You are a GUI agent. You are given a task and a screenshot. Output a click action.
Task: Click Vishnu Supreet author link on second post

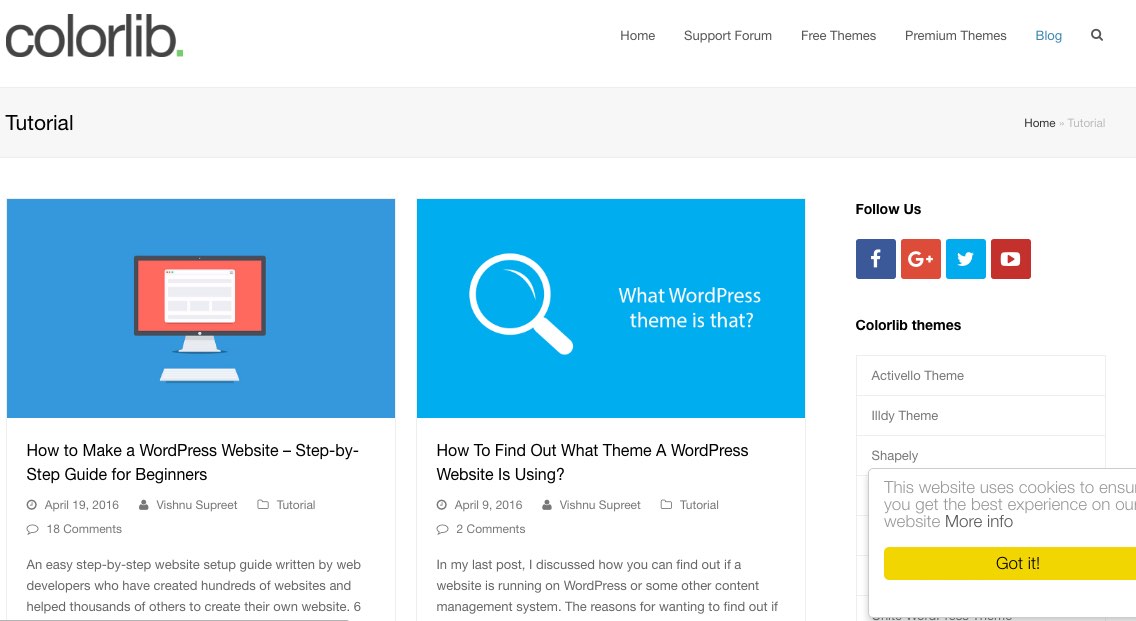(x=600, y=505)
